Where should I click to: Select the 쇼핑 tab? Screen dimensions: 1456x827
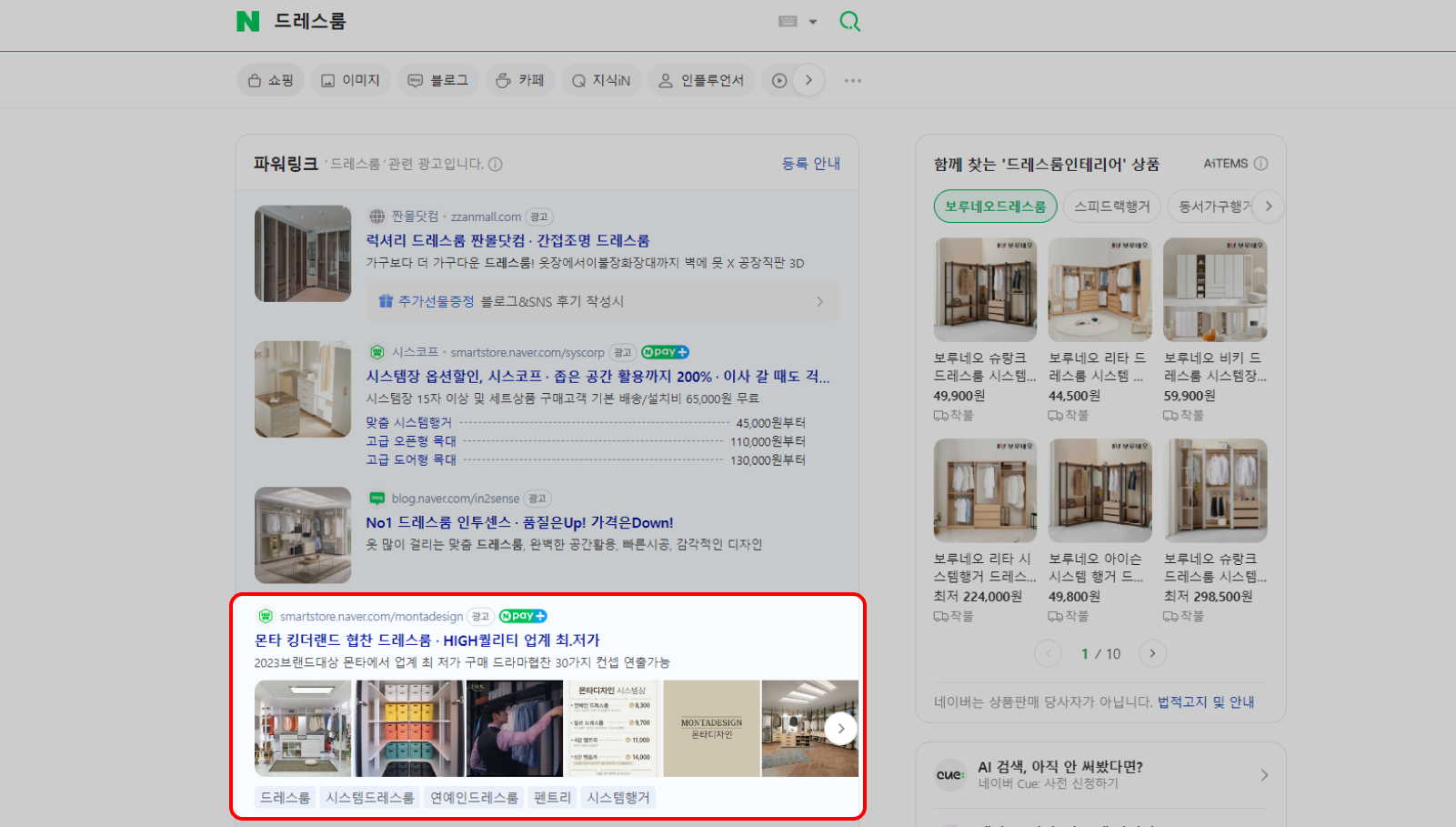tap(271, 80)
